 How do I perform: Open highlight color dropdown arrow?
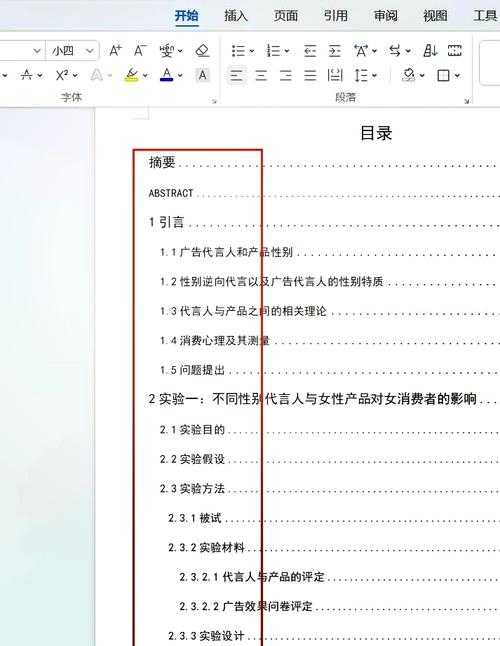tap(145, 75)
